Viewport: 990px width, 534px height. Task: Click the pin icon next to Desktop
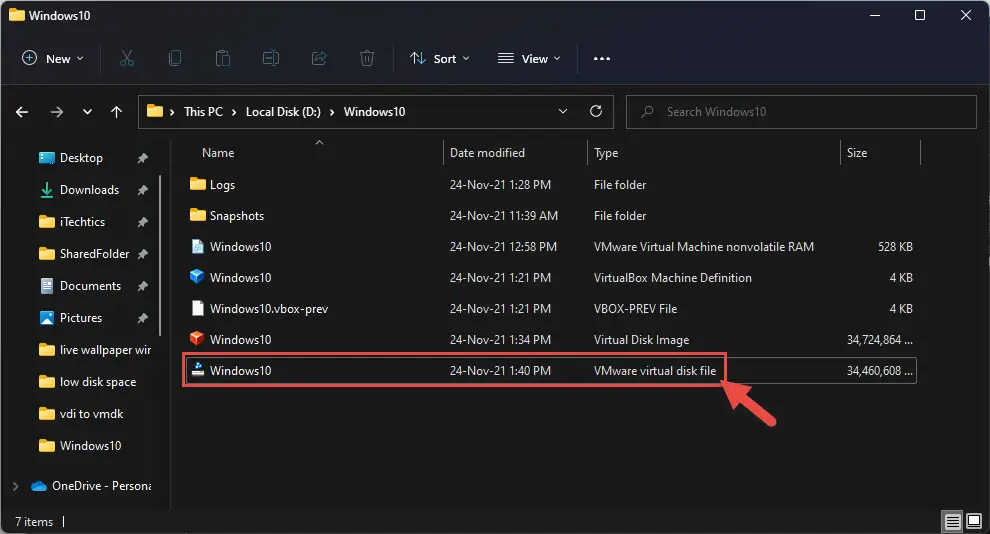coord(143,158)
